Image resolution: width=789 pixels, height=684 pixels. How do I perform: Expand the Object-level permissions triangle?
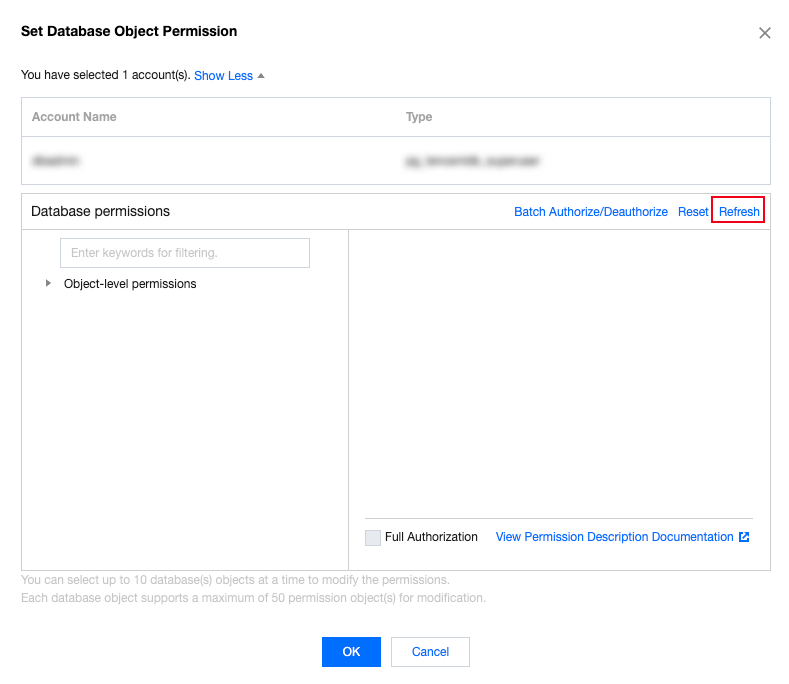click(x=48, y=284)
